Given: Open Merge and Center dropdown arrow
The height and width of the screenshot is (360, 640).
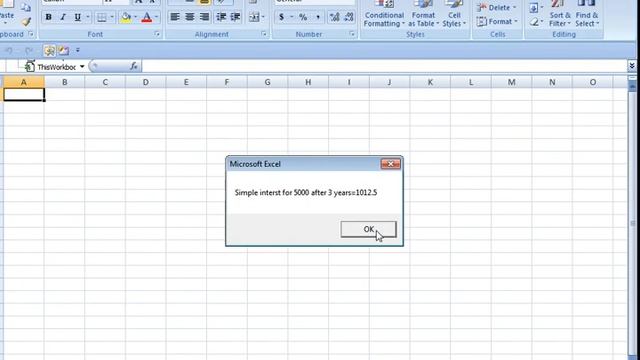Looking at the screenshot, I should tap(263, 17).
